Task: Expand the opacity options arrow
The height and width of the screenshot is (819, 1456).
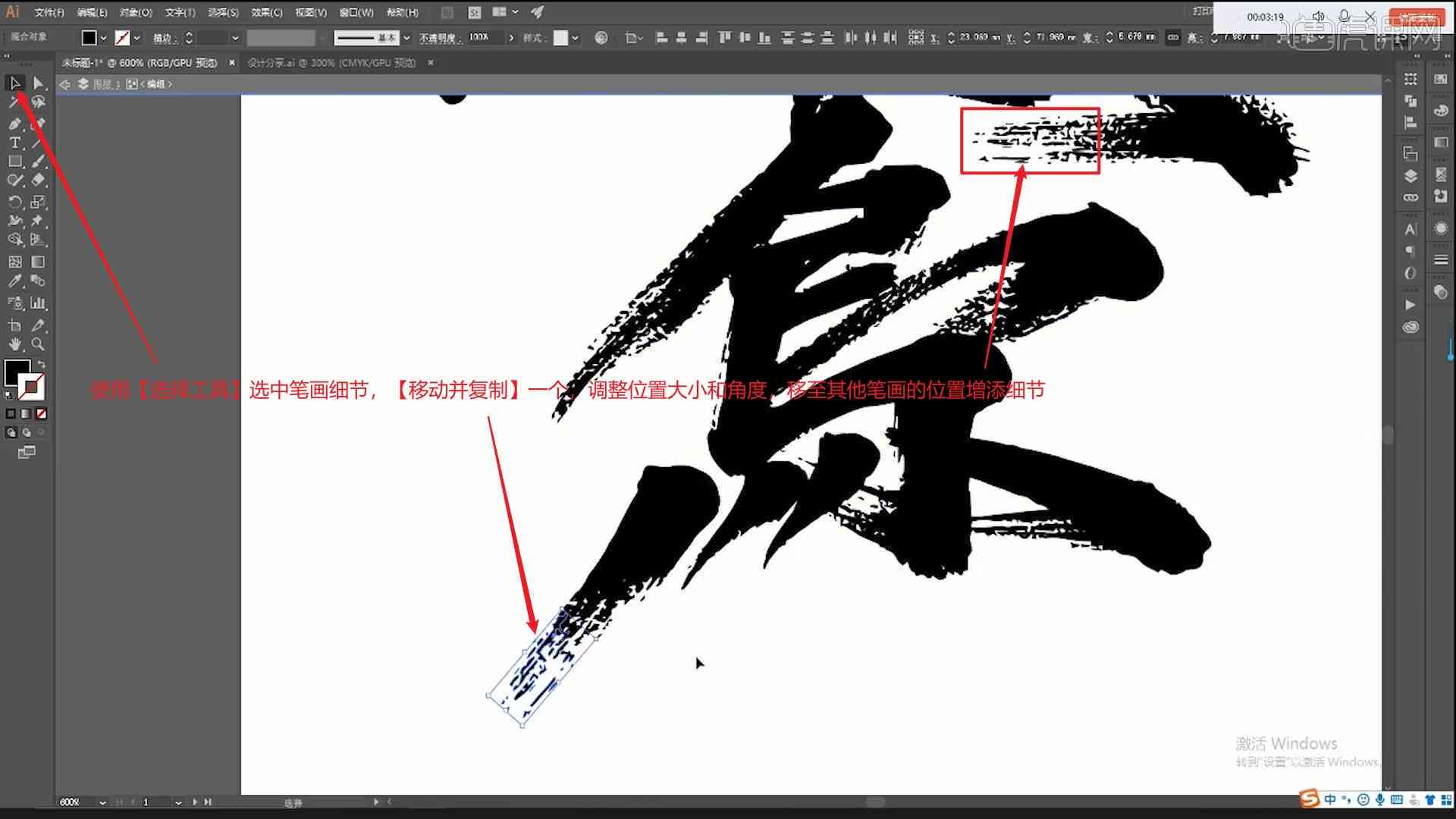Action: (x=511, y=37)
